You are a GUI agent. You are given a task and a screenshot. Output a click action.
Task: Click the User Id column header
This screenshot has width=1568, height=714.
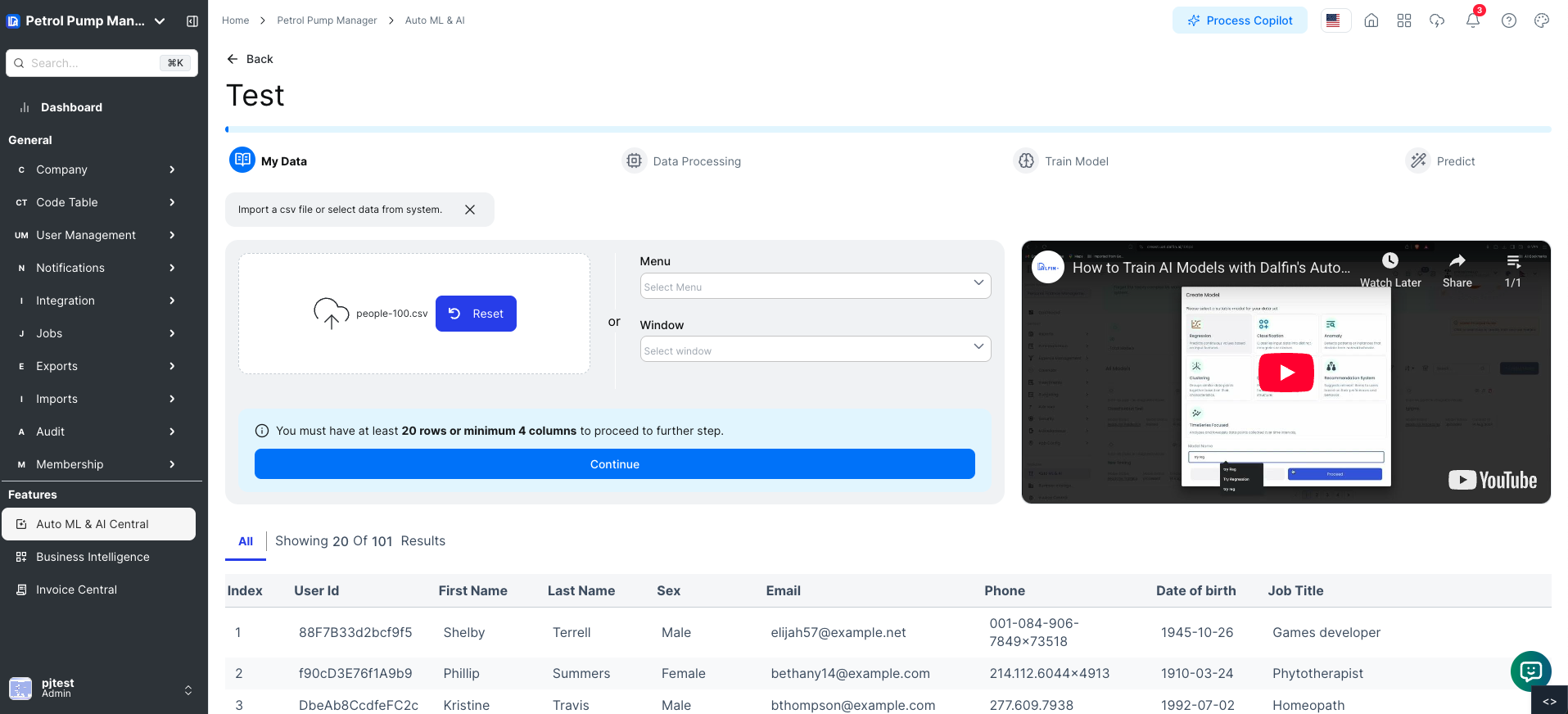point(316,590)
